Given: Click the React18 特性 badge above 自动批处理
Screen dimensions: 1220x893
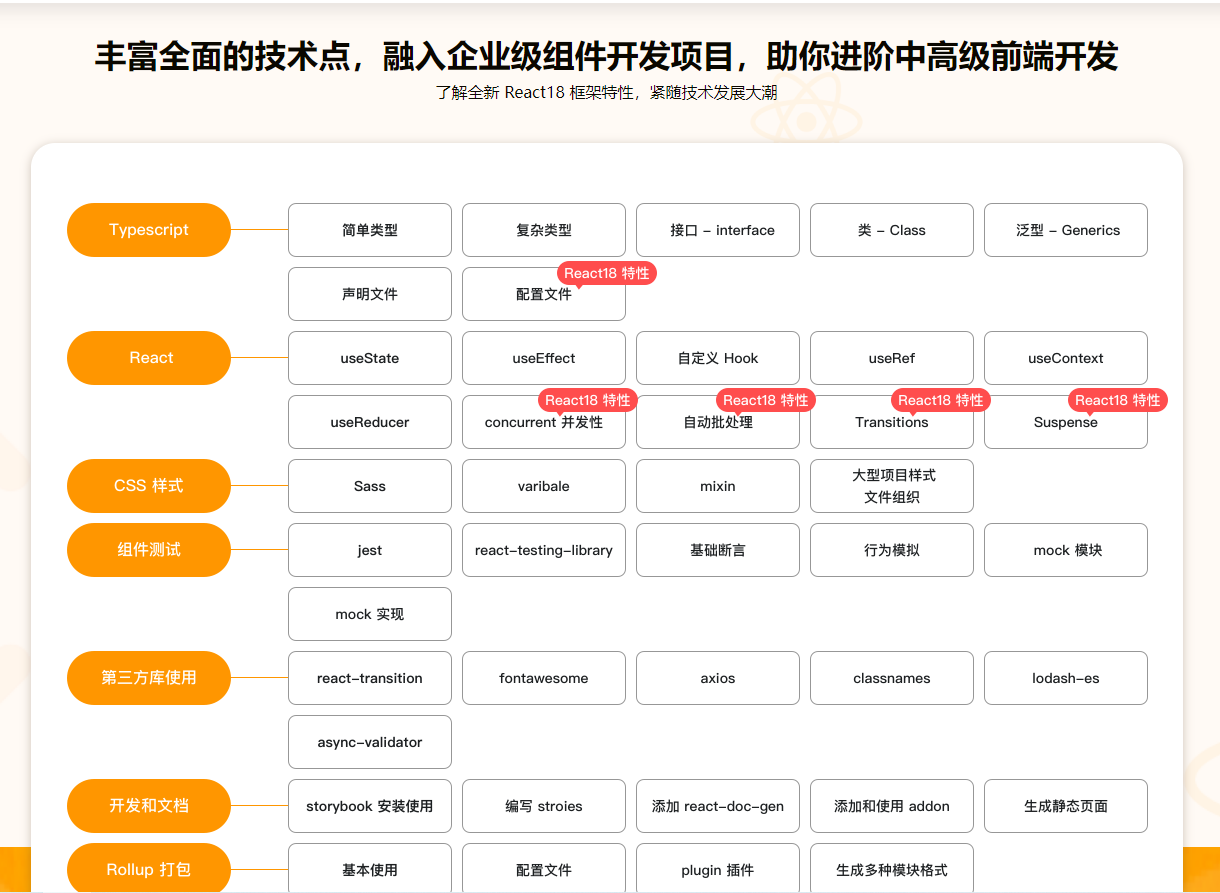Looking at the screenshot, I should pyautogui.click(x=766, y=400).
